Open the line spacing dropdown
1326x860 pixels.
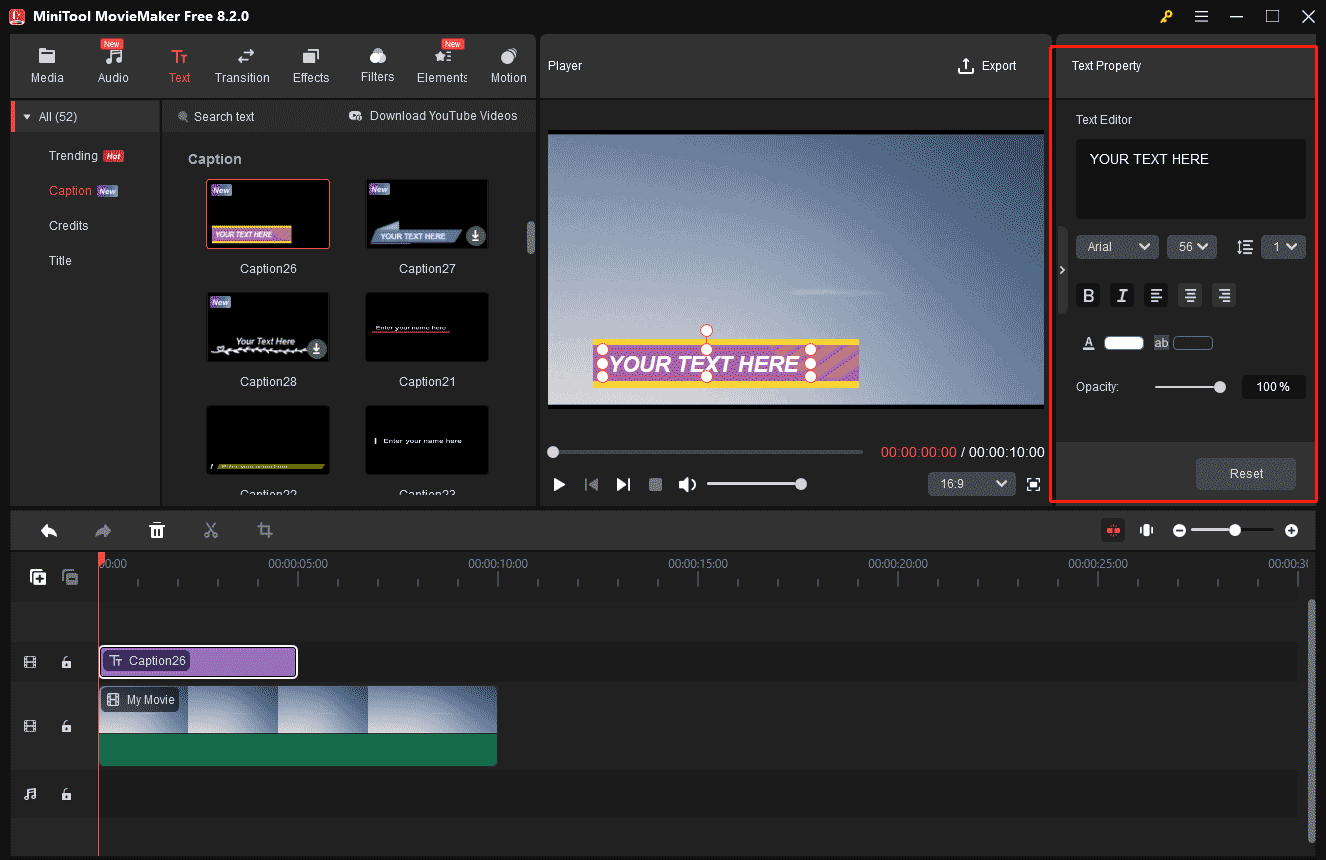pyautogui.click(x=1283, y=247)
